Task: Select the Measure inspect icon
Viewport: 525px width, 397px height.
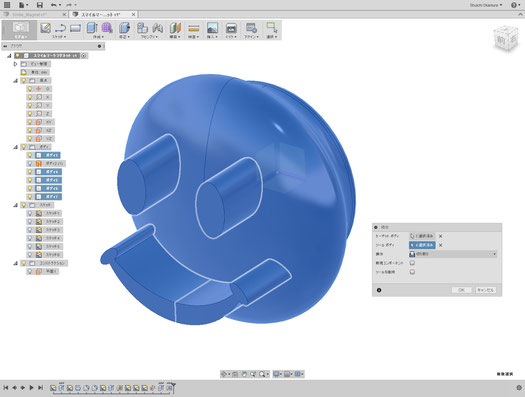Action: 194,28
